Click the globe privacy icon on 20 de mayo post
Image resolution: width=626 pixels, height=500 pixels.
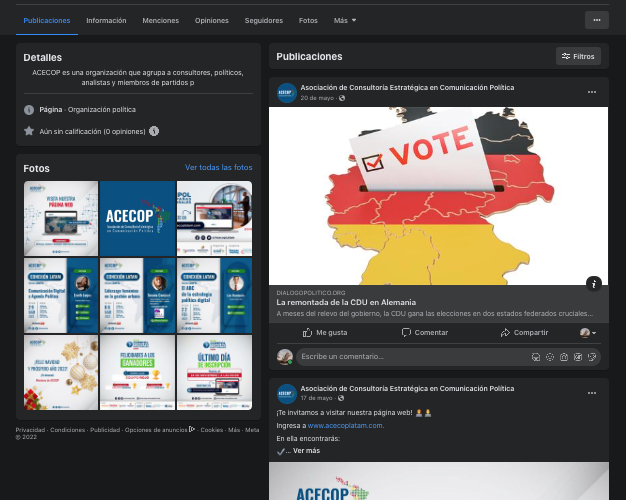[x=342, y=98]
